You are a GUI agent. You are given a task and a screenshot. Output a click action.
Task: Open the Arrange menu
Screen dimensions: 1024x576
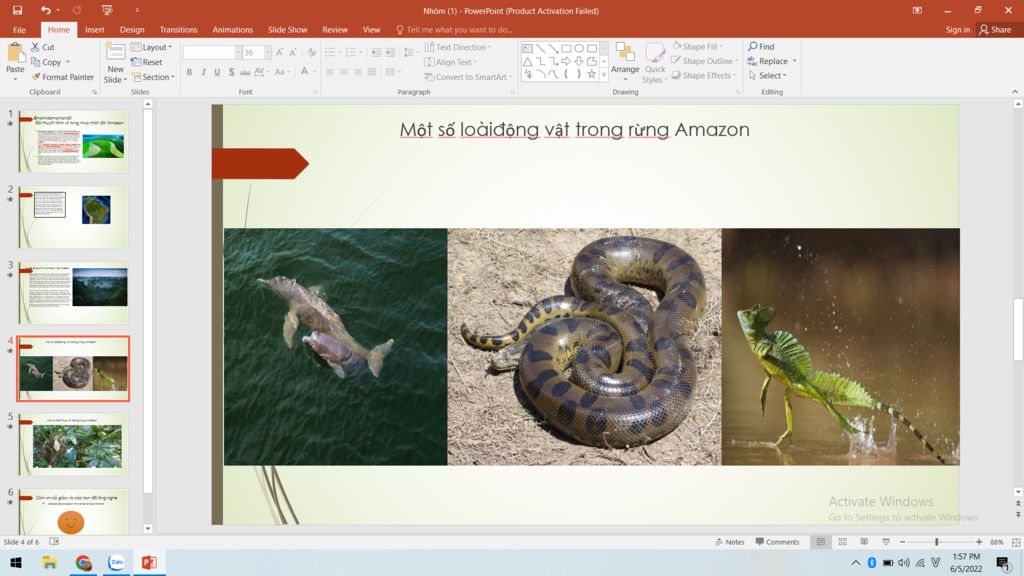tap(625, 63)
